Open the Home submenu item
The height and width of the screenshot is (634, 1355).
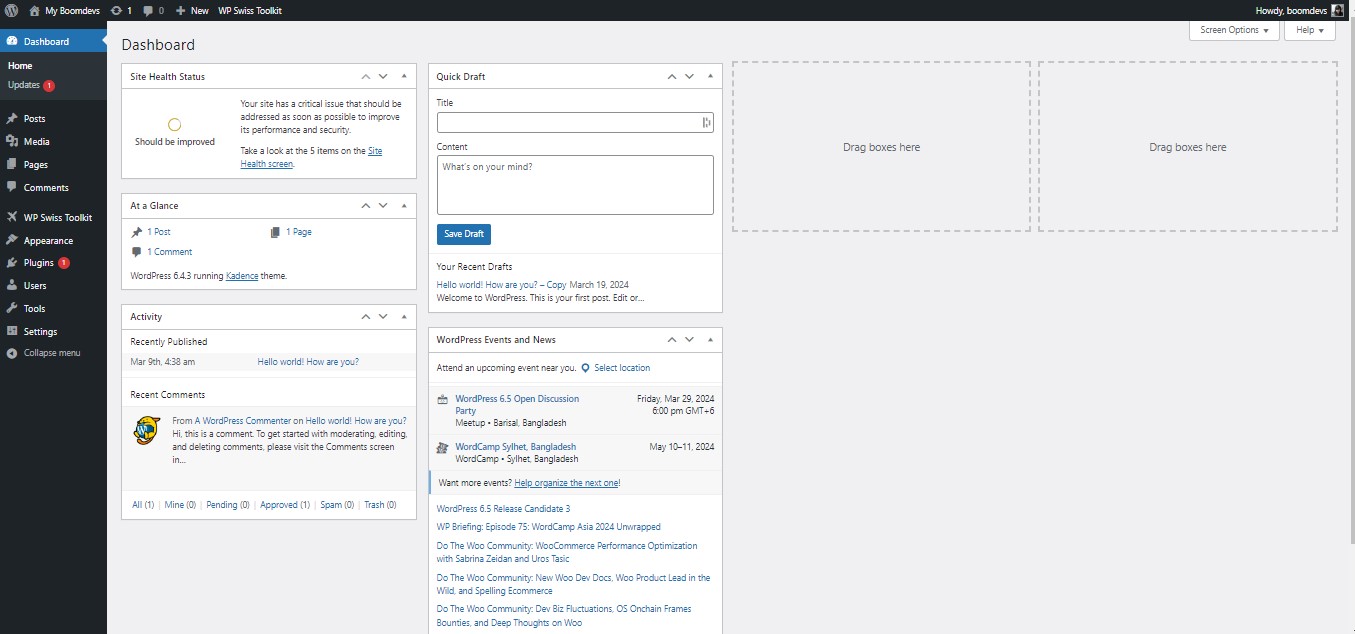(20, 66)
